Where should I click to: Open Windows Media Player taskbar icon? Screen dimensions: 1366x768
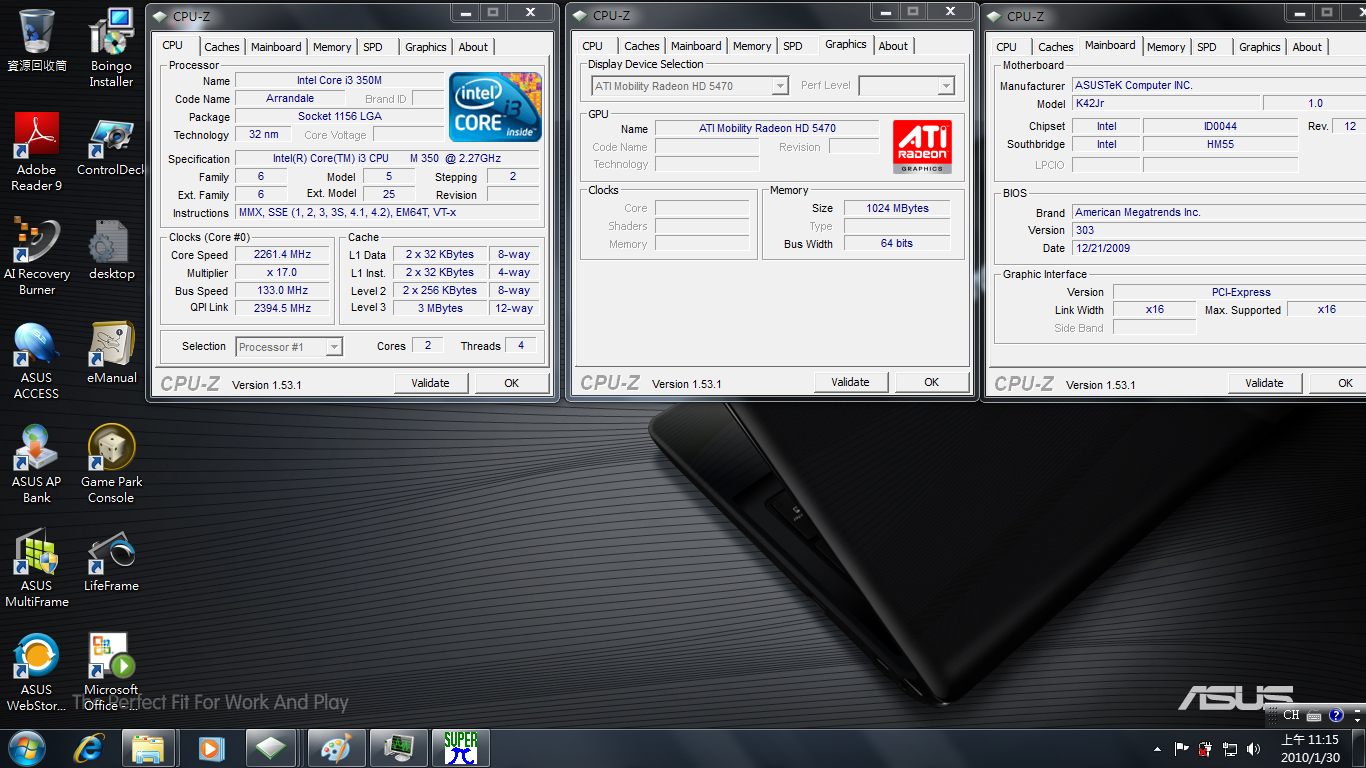coord(210,748)
